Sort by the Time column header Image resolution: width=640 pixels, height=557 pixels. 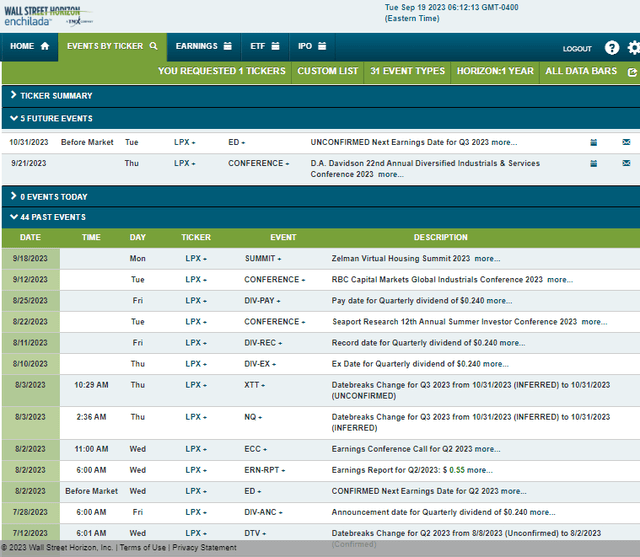pos(91,237)
